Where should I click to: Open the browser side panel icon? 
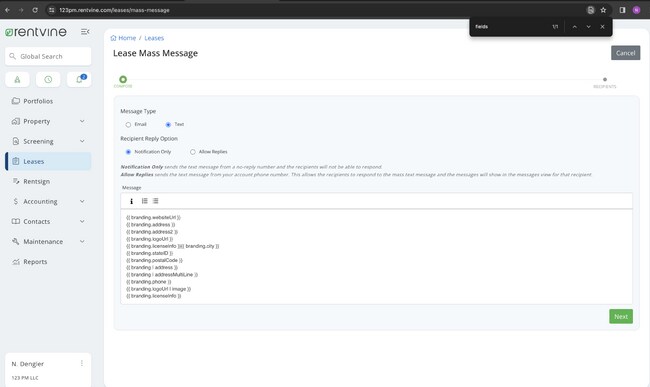click(622, 10)
